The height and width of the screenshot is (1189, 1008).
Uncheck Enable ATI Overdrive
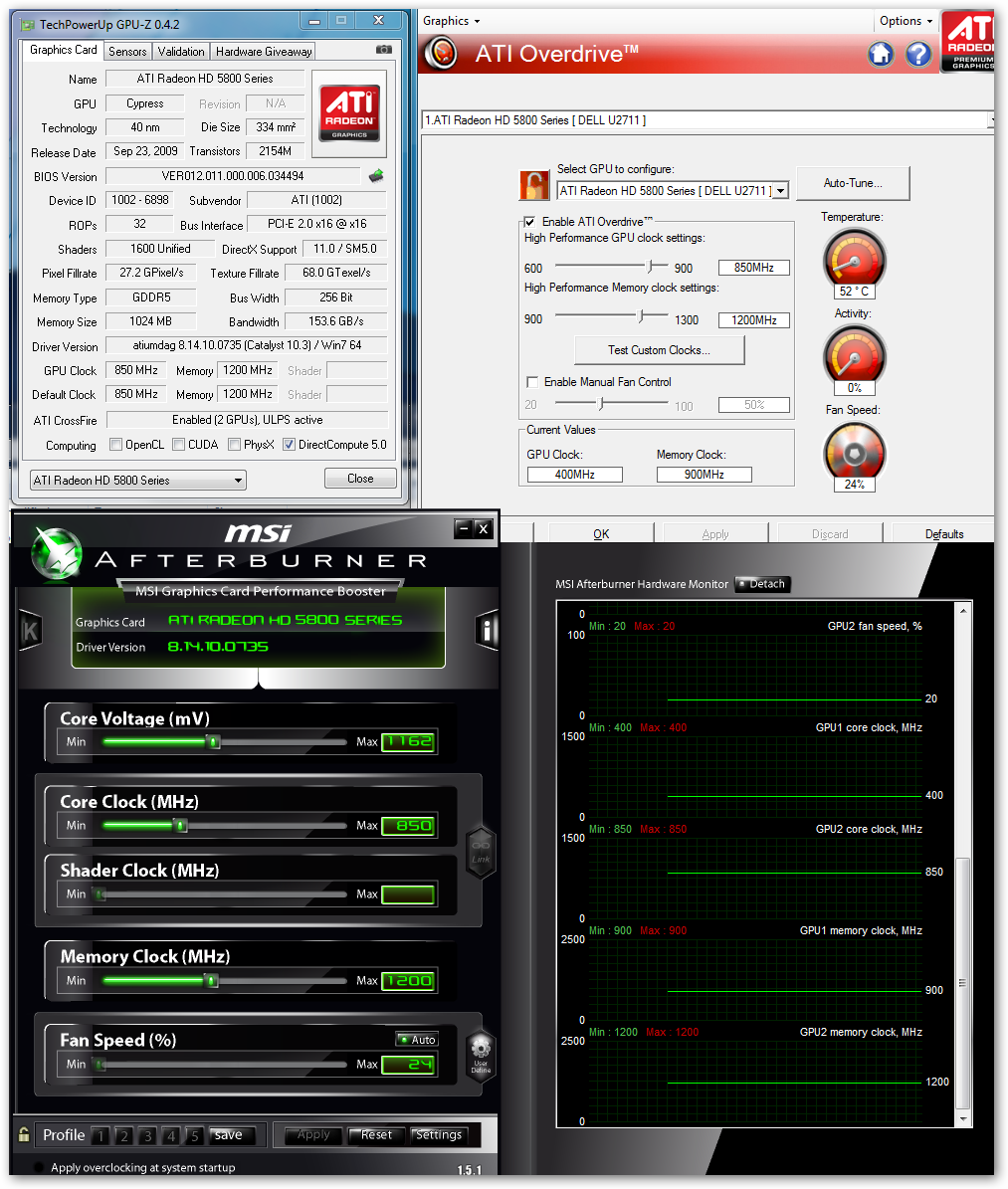click(x=530, y=222)
